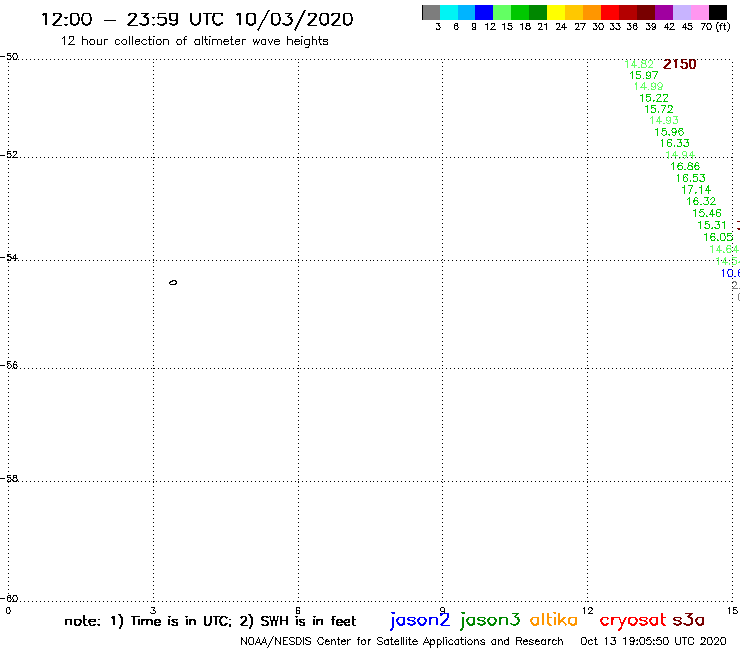Click the cryosat satellite legend label
Image resolution: width=740 pixels, height=650 pixels.
click(x=633, y=620)
